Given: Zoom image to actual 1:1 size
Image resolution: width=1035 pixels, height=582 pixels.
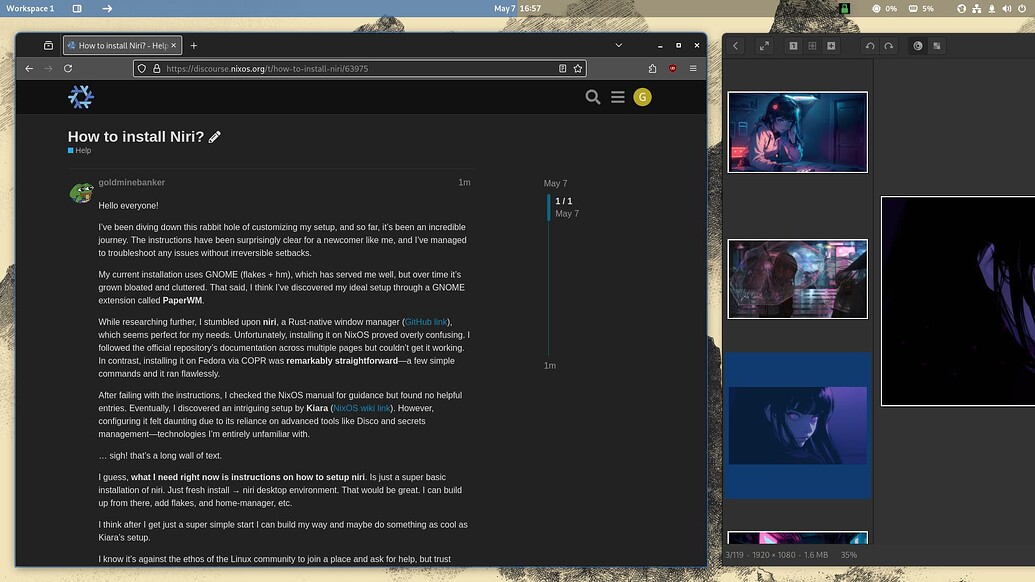Looking at the screenshot, I should click(x=793, y=46).
